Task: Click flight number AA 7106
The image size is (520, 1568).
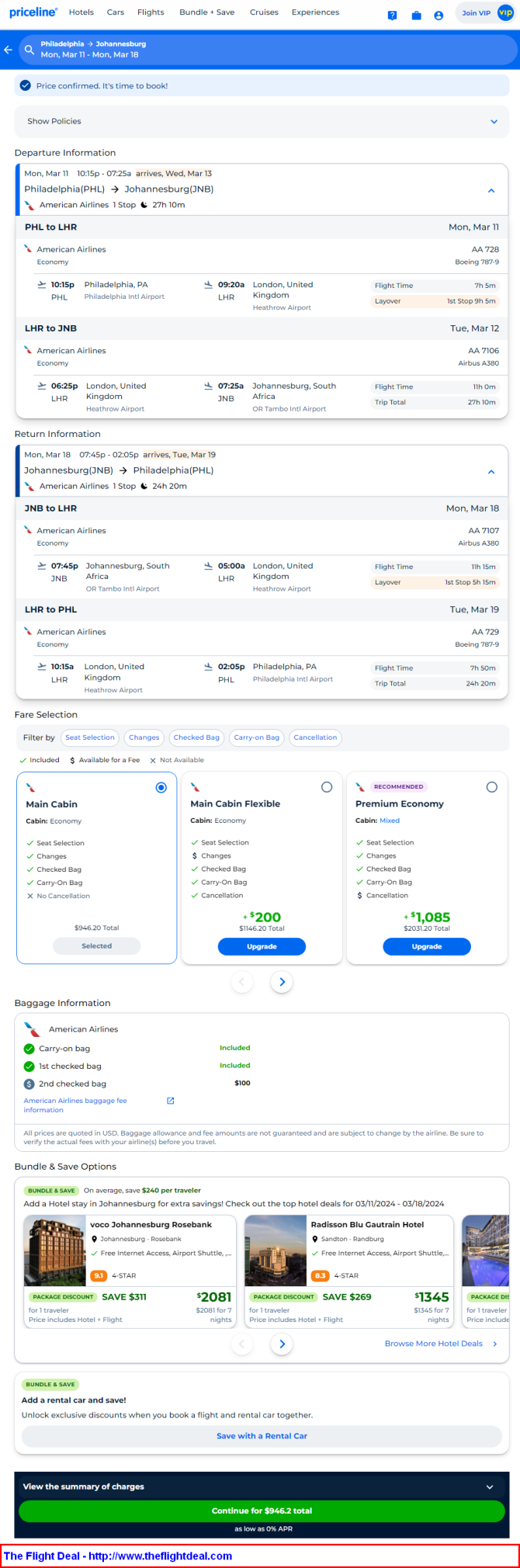Action: [x=484, y=351]
